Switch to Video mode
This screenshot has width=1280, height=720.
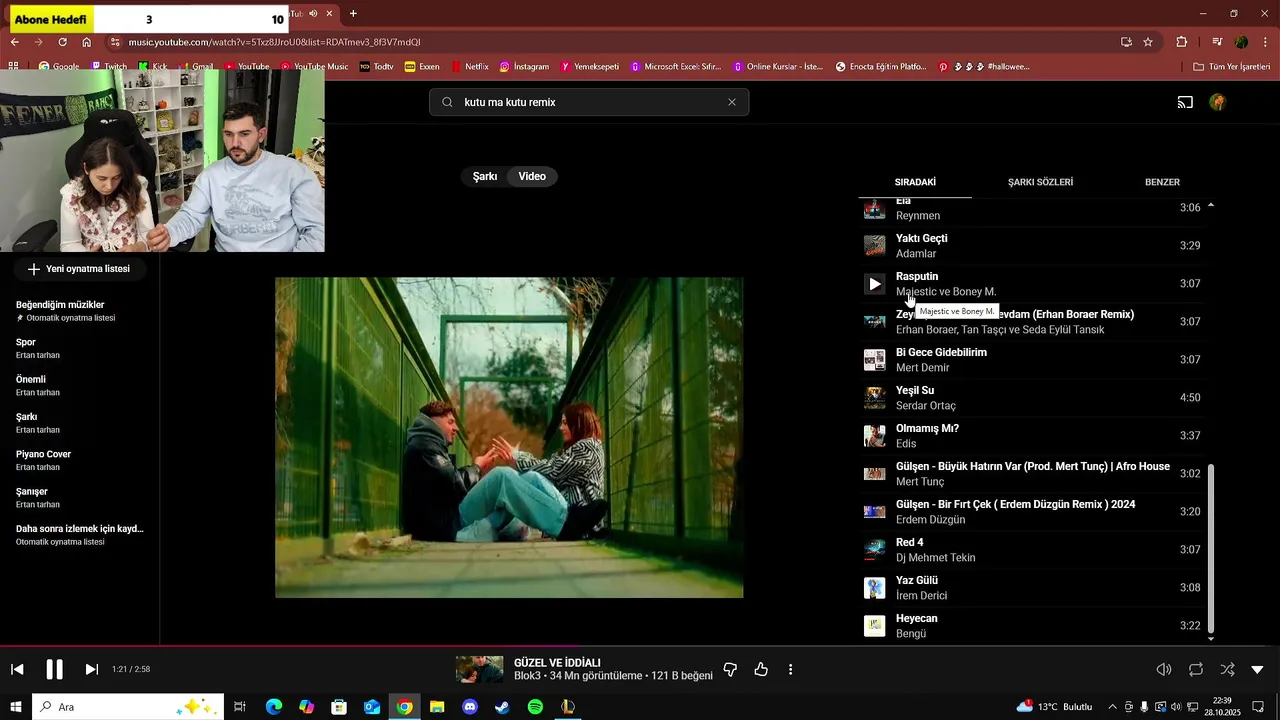coord(532,176)
